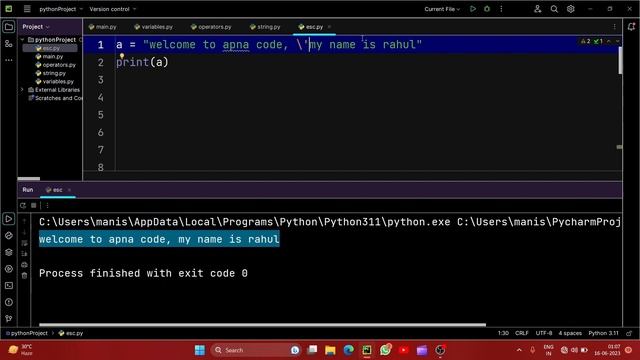Image resolution: width=640 pixels, height=360 pixels.
Task: Open Python Console tool window
Action: 9,236
